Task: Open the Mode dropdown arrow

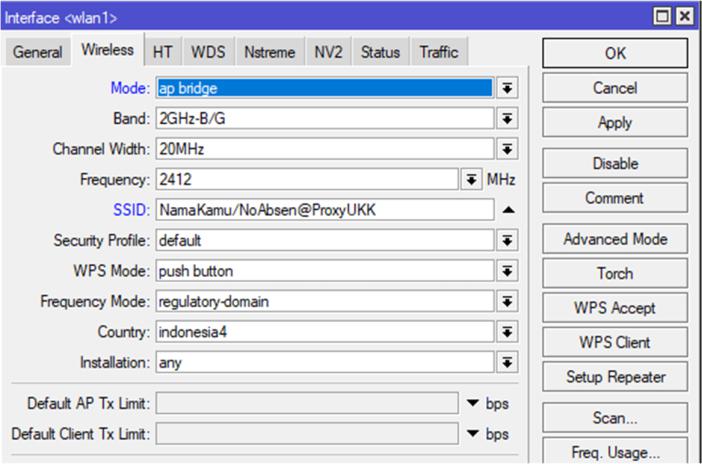Action: (508, 88)
